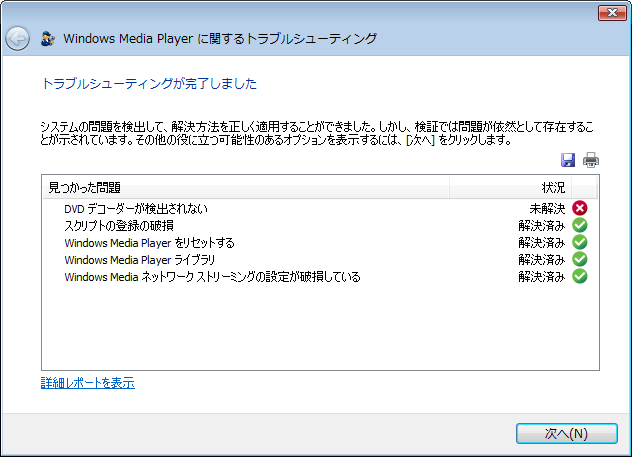Click red X icon for DVD デコーダー row
This screenshot has height=457, width=632.
pyautogui.click(x=580, y=208)
